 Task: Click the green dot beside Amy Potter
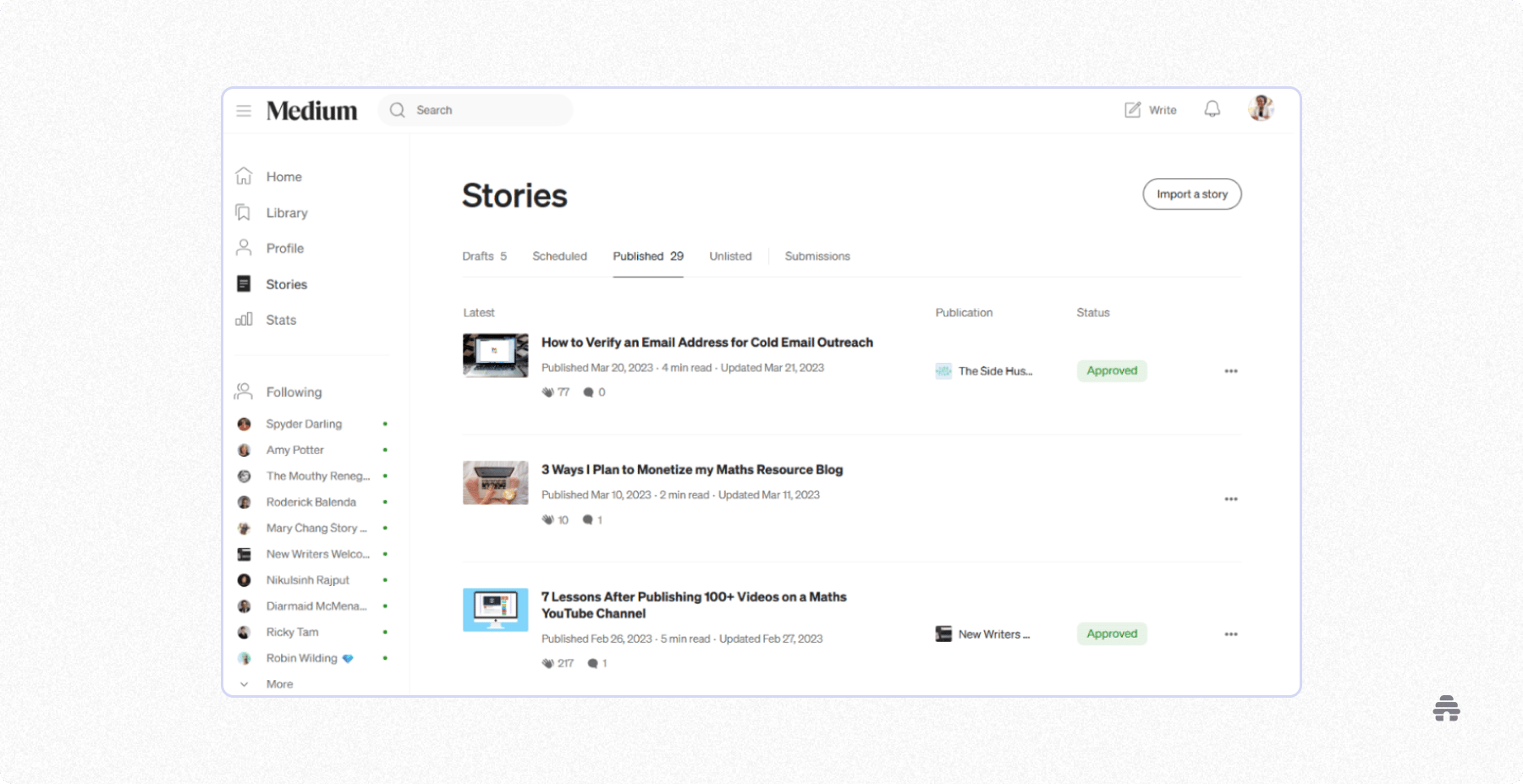tap(386, 450)
